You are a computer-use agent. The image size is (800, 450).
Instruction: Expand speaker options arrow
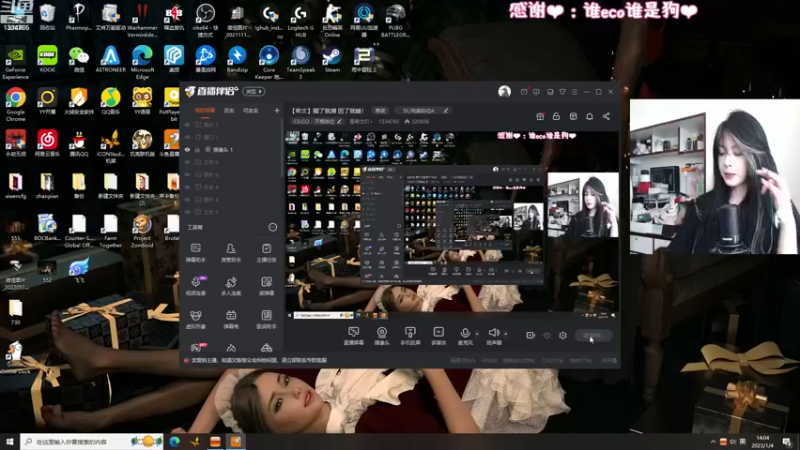pyautogui.click(x=506, y=334)
